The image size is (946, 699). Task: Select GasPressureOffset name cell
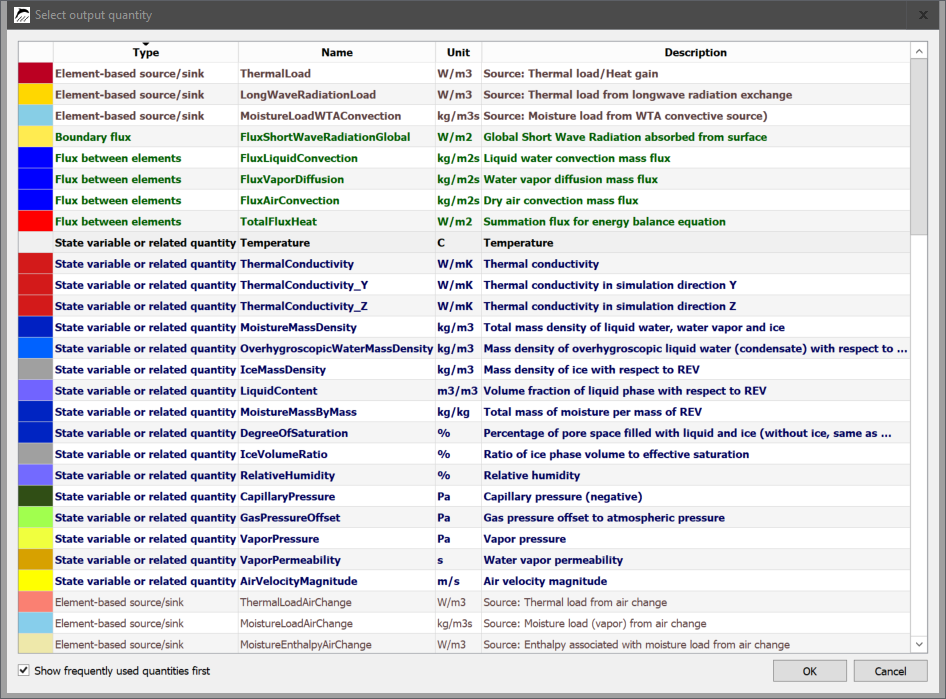(337, 517)
